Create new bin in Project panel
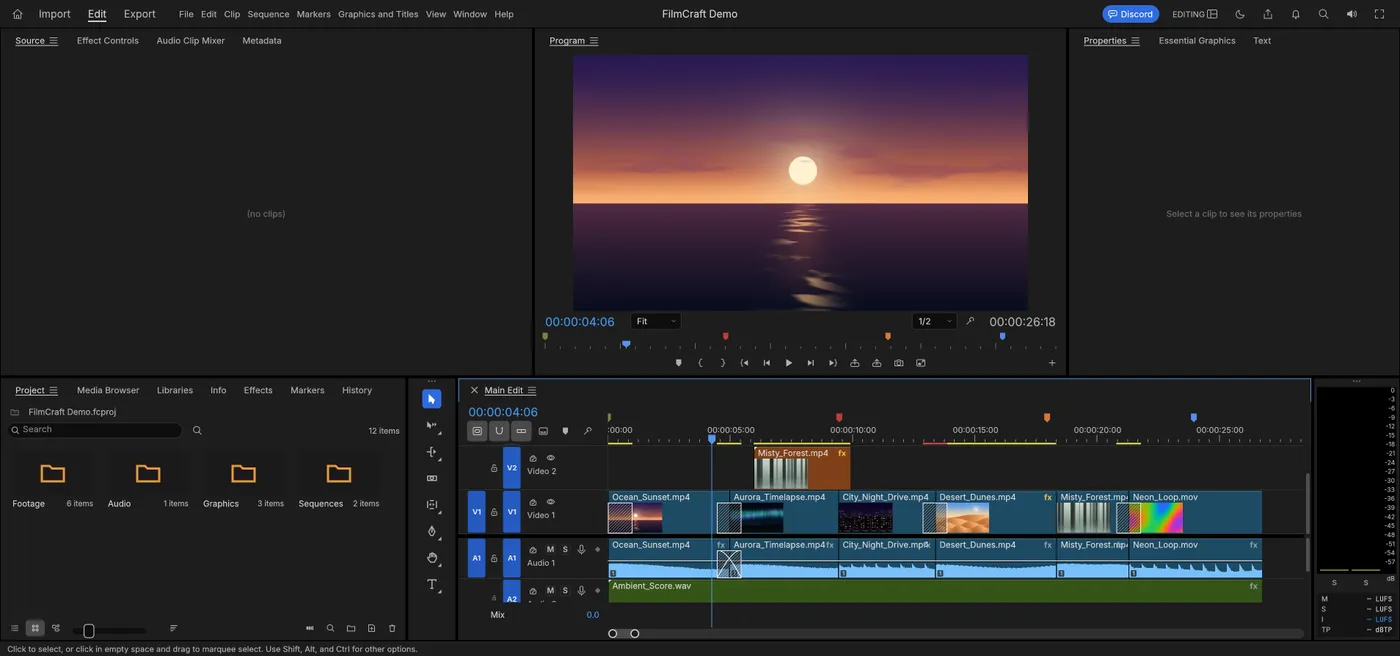 351,628
